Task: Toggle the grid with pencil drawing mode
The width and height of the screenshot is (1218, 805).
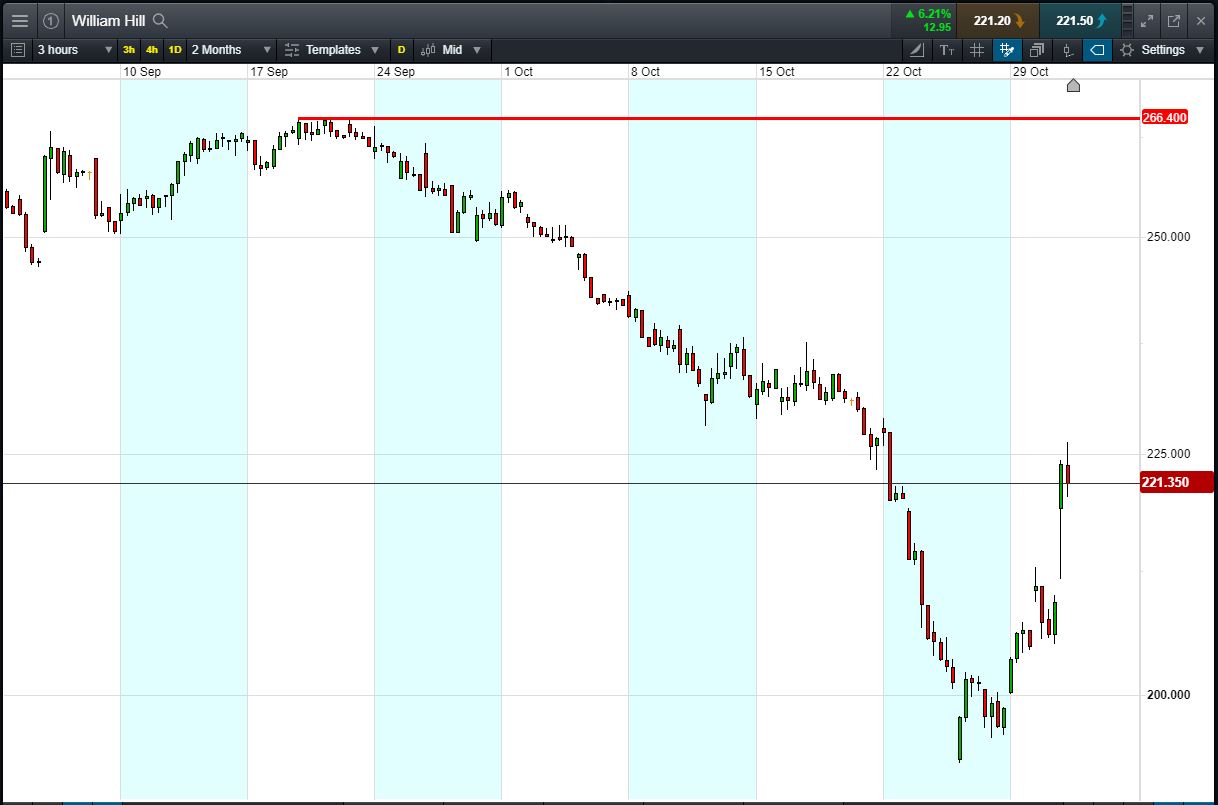Action: [x=1007, y=49]
